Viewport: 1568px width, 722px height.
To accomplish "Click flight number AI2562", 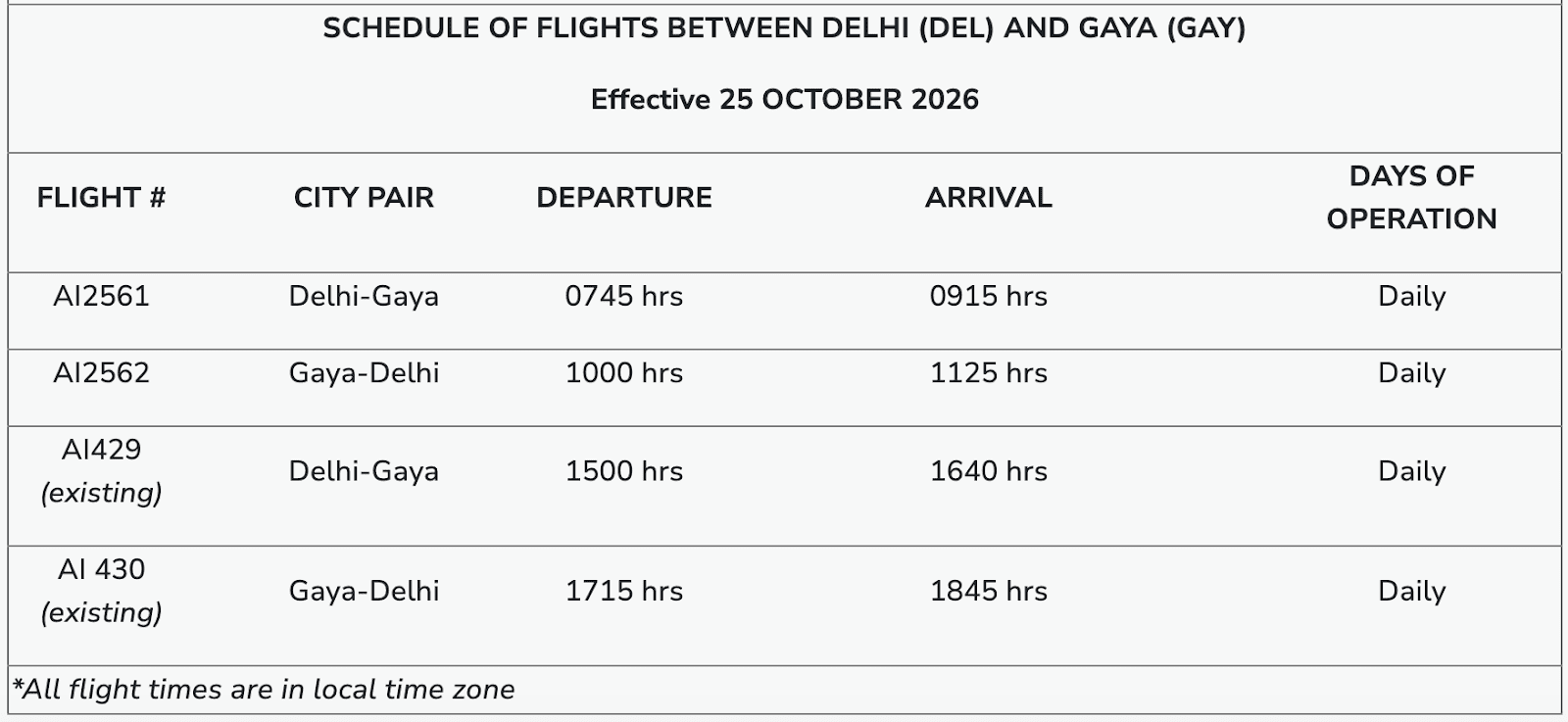I will (101, 373).
